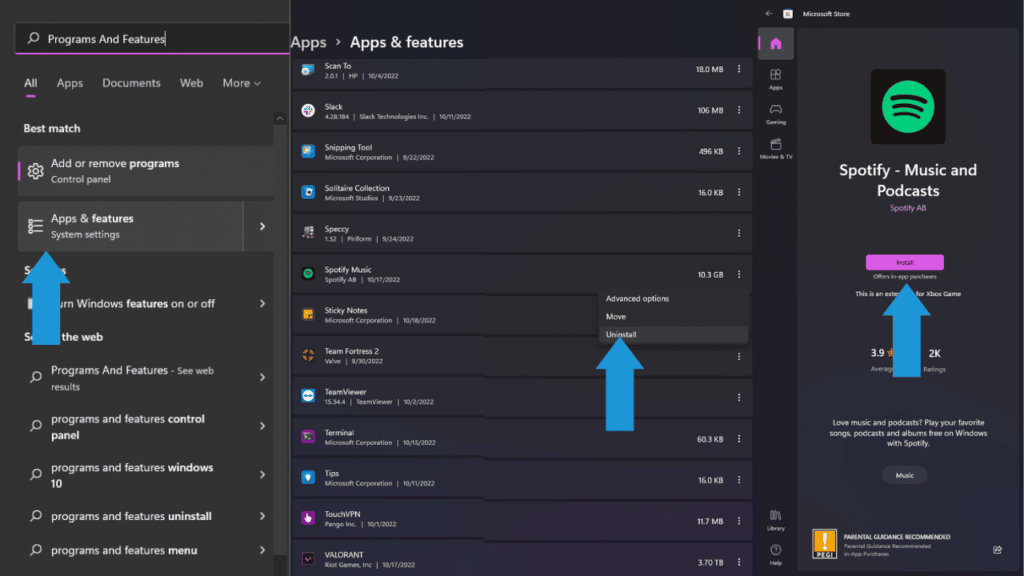This screenshot has height=576, width=1024.
Task: Click the VALORANT app icon
Action: 308,559
